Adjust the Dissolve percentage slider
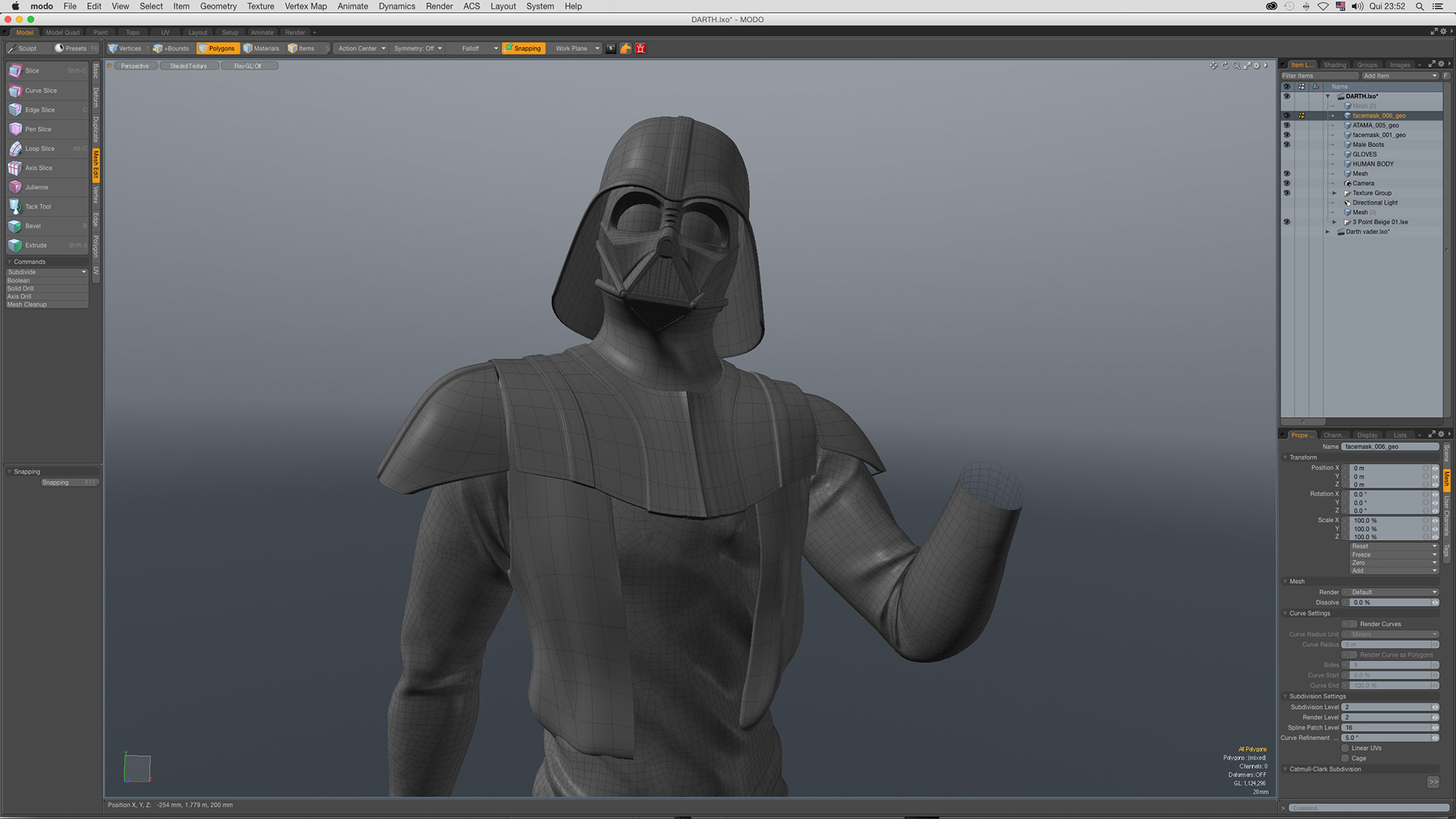Screen dimensions: 1456x819 tap(1394, 603)
